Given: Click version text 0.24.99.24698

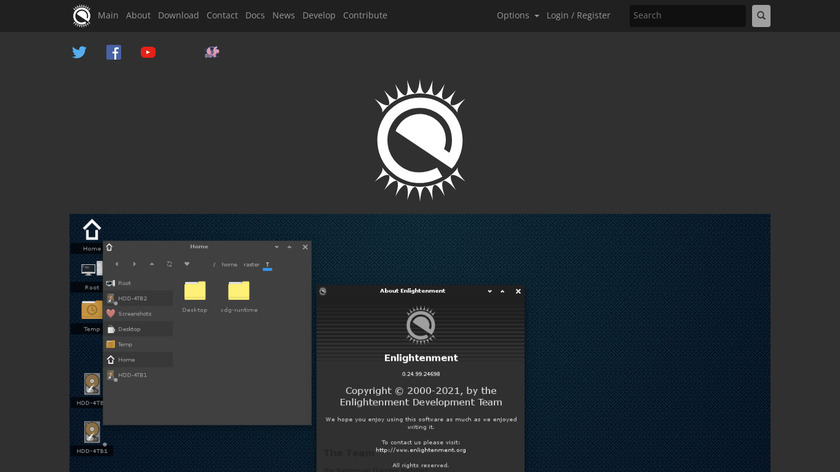Looking at the screenshot, I should [x=421, y=374].
